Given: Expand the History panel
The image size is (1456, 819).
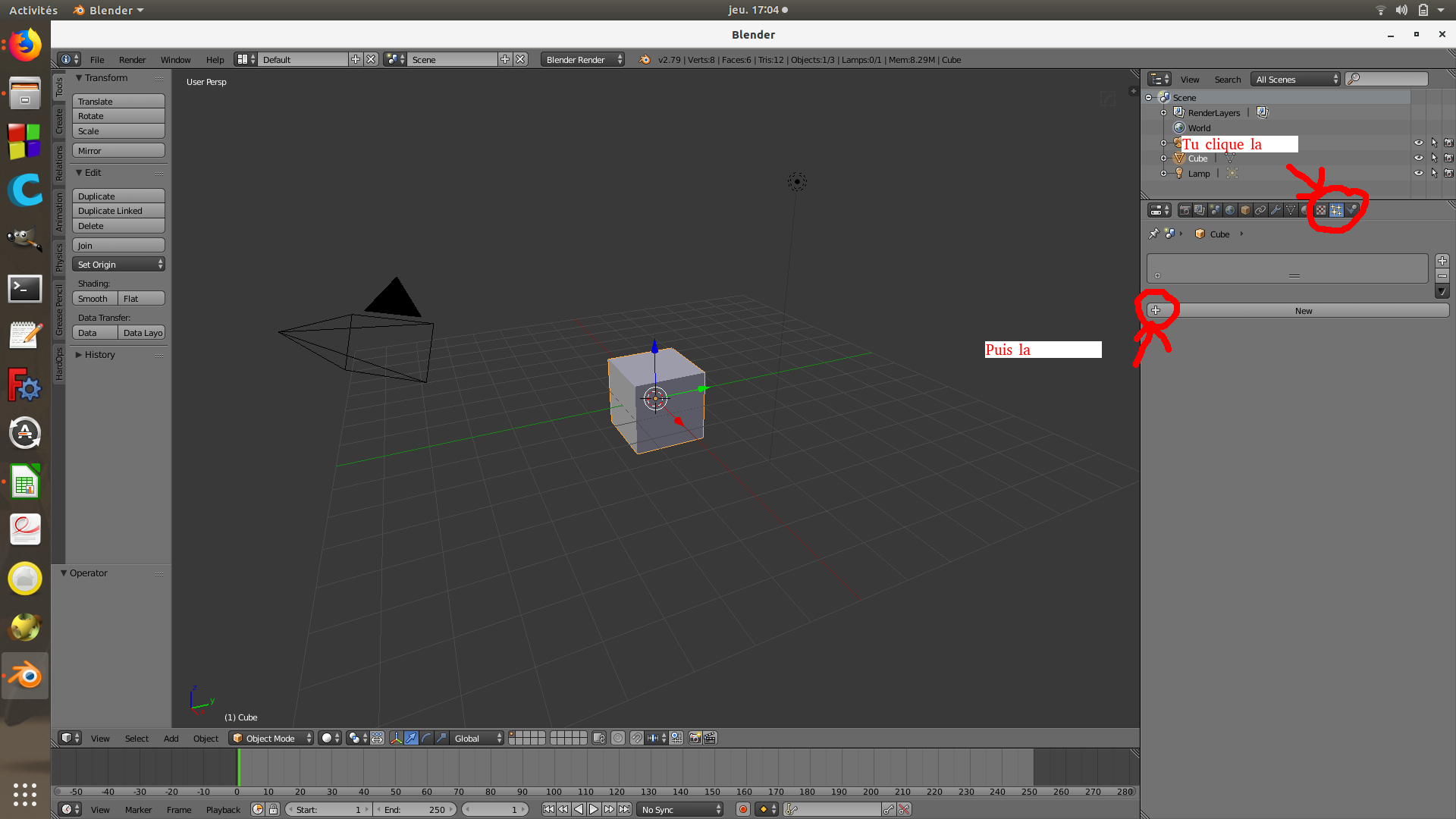Looking at the screenshot, I should tap(99, 355).
